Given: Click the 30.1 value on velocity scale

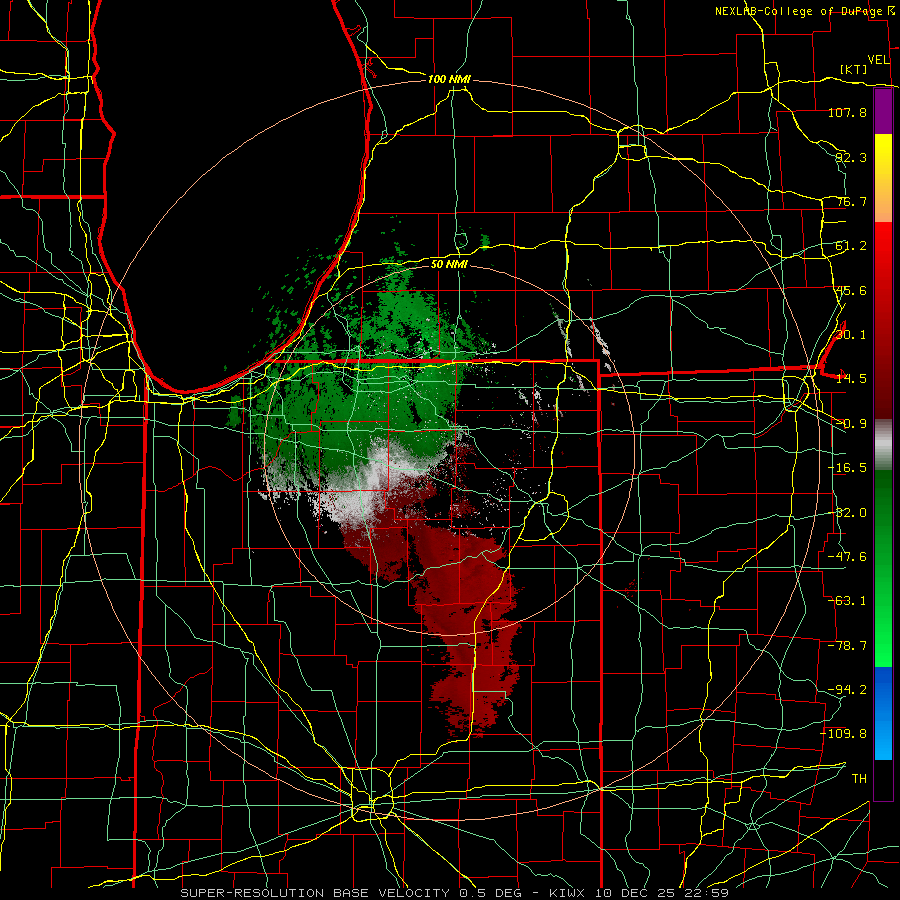Looking at the screenshot, I should pos(851,335).
